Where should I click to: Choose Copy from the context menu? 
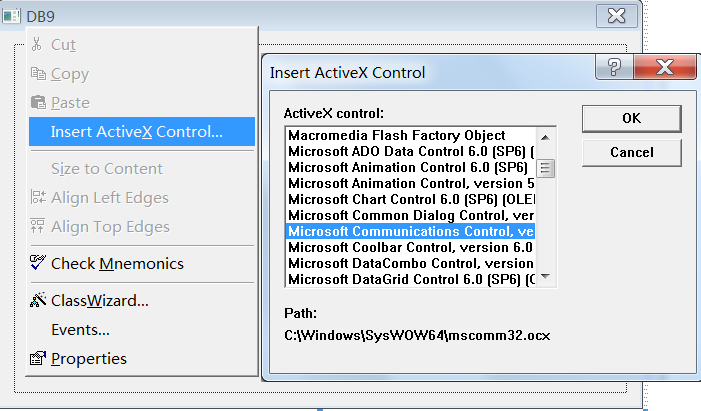point(142,73)
